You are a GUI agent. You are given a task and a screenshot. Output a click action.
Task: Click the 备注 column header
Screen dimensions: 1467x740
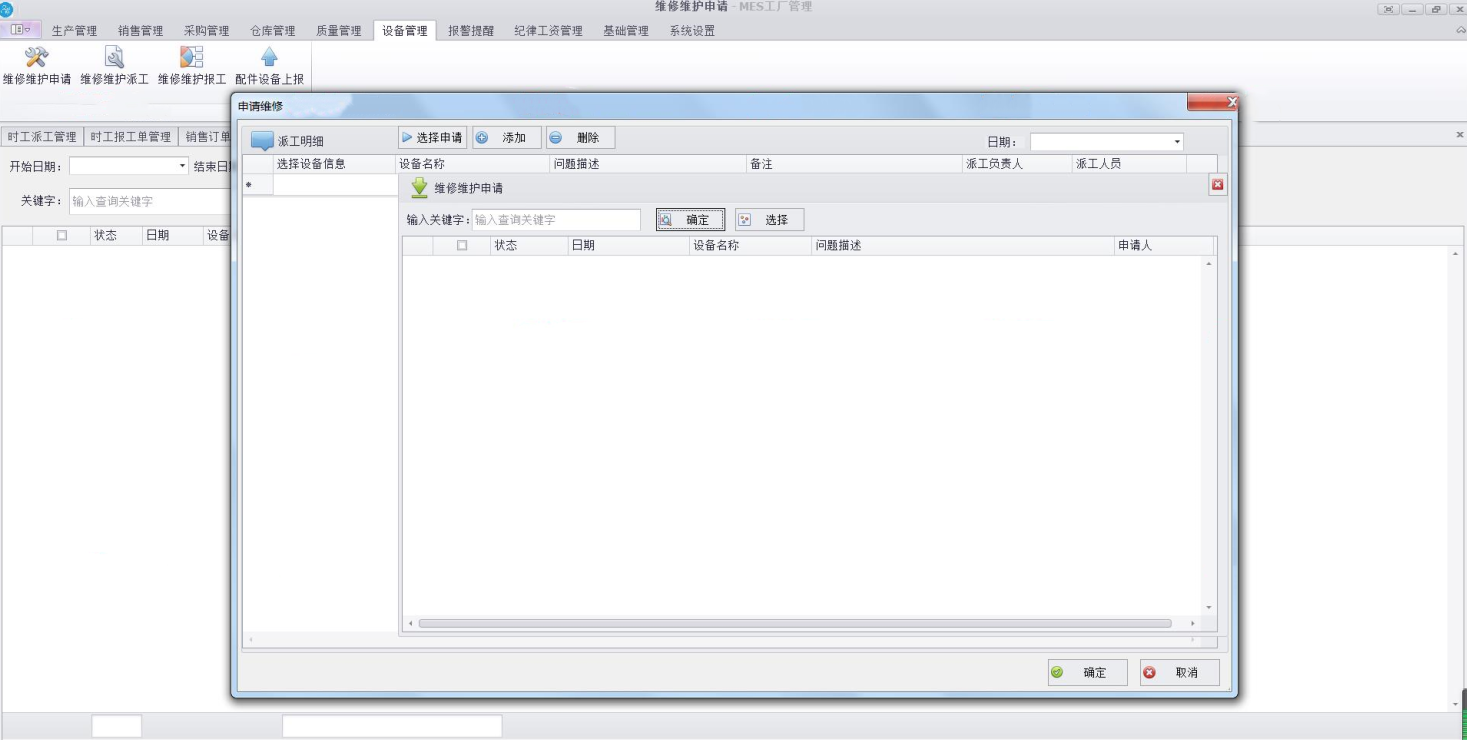pos(855,164)
